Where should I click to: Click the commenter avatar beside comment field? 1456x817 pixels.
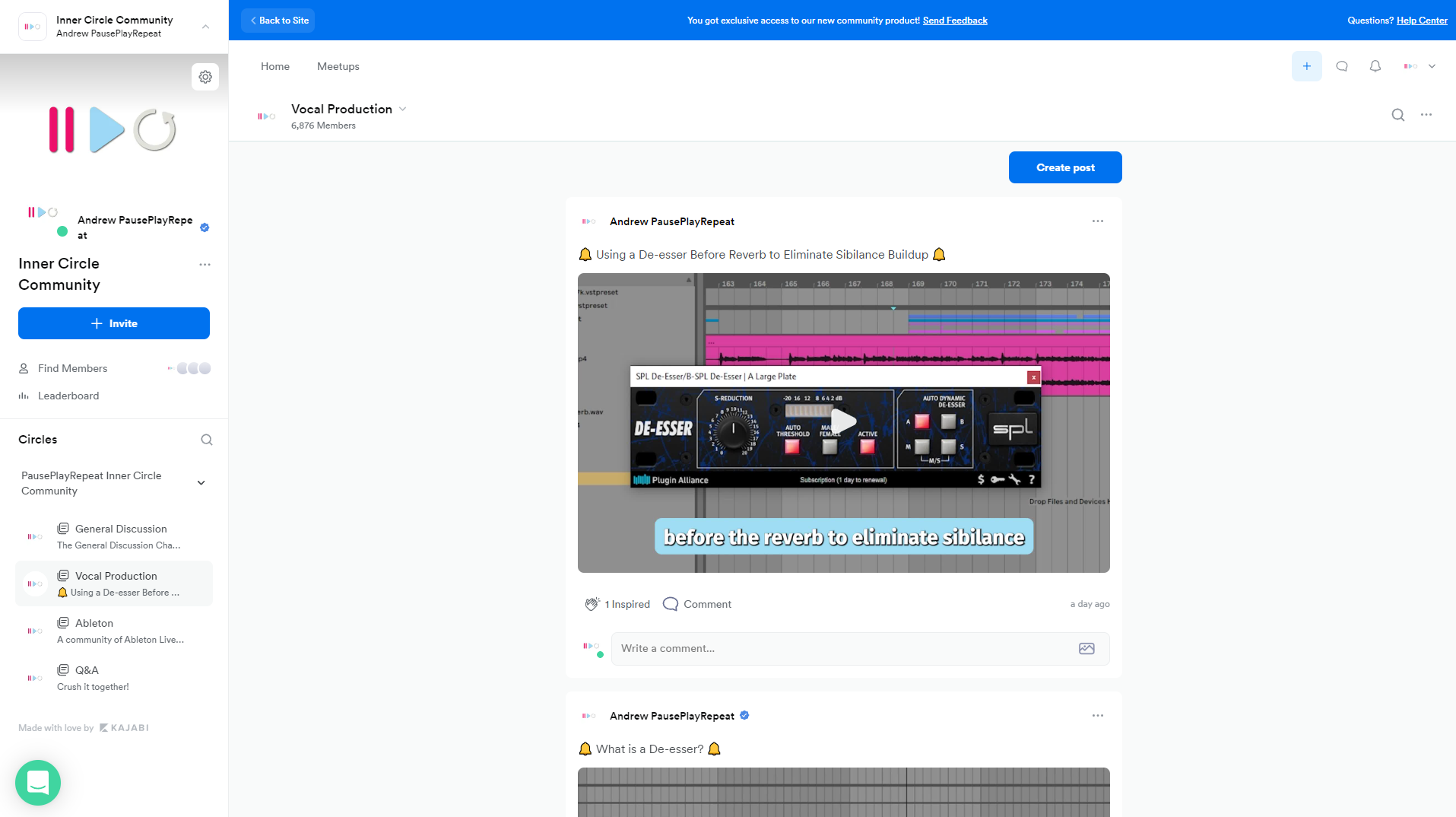pos(592,648)
